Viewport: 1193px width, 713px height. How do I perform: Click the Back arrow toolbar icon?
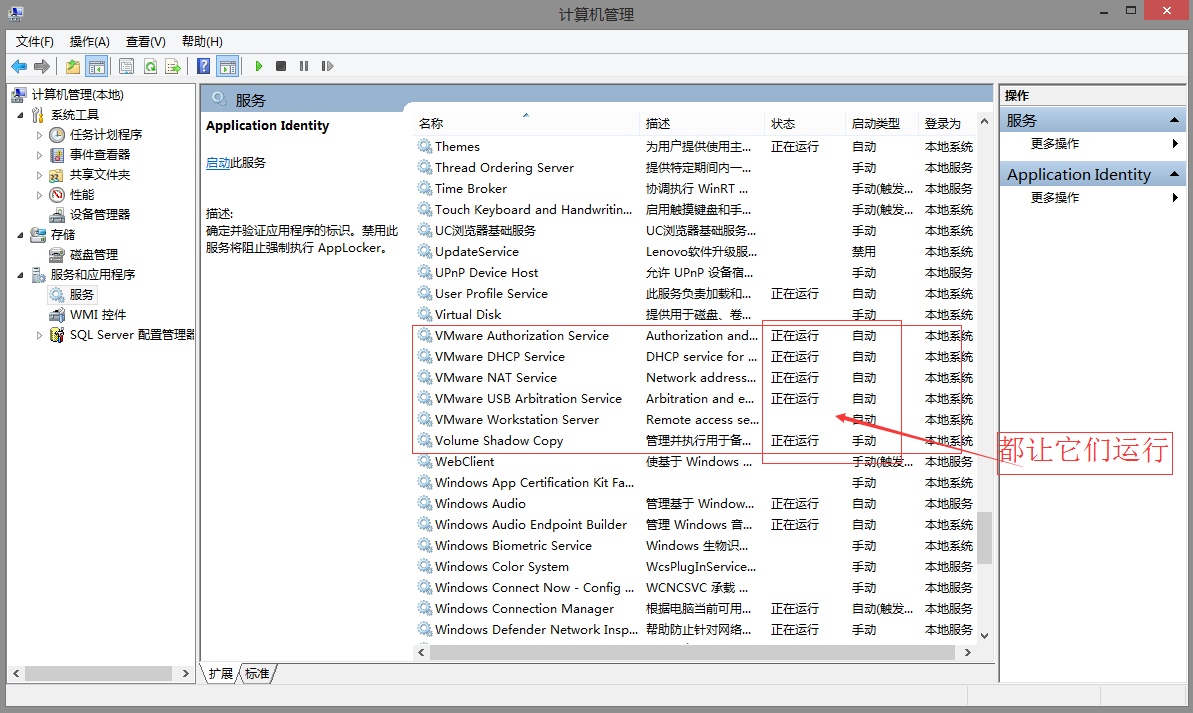[19, 67]
